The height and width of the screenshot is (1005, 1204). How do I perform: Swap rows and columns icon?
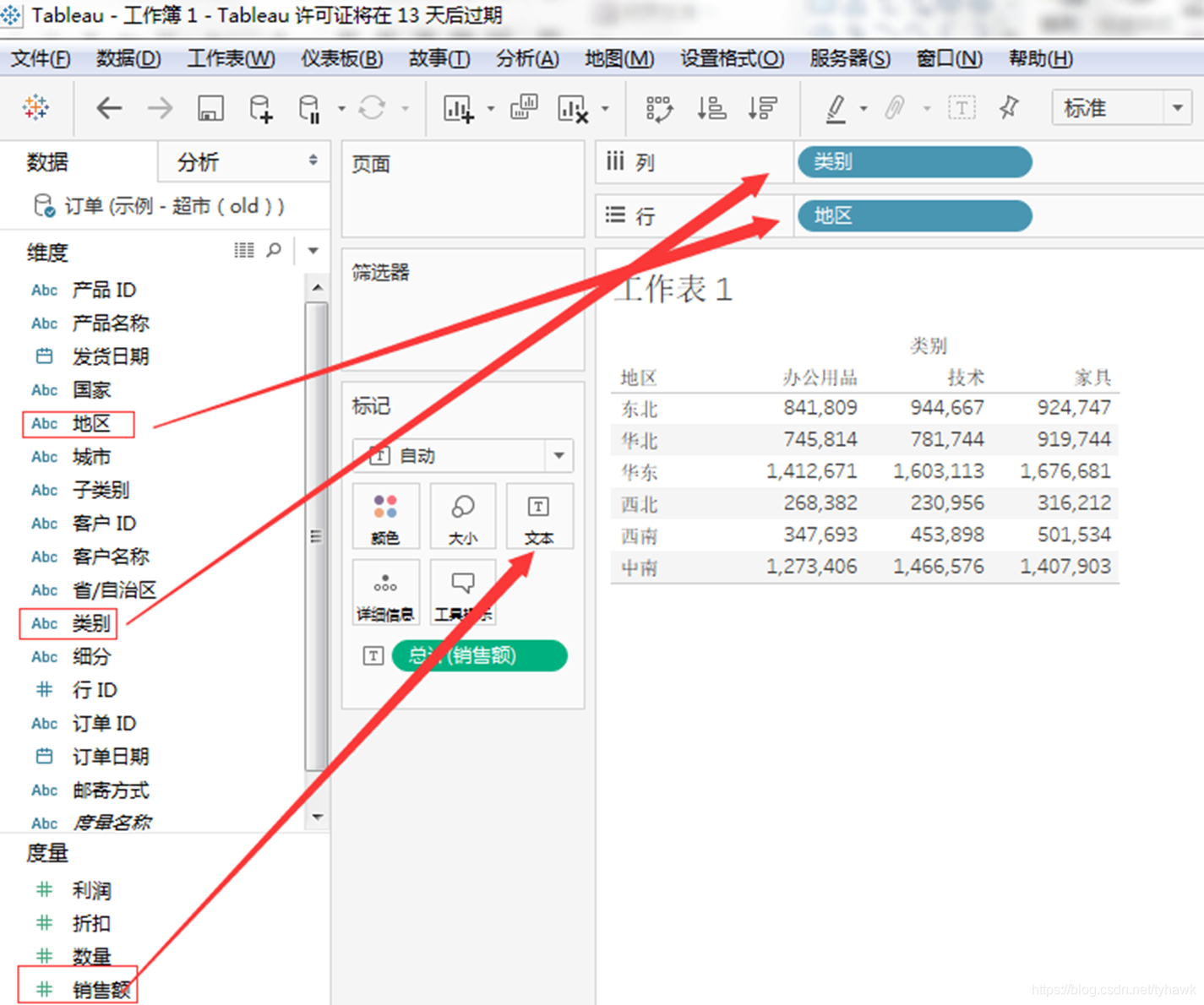pos(659,108)
